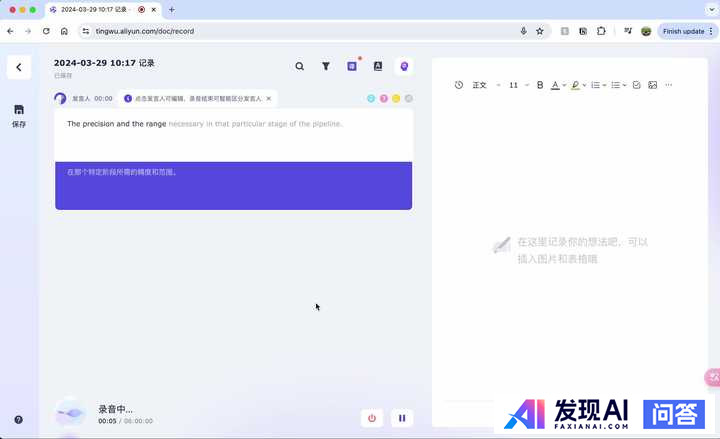Screen dimensions: 720x439
Task: Expand the bulleted list style arrow
Action: [624, 85]
